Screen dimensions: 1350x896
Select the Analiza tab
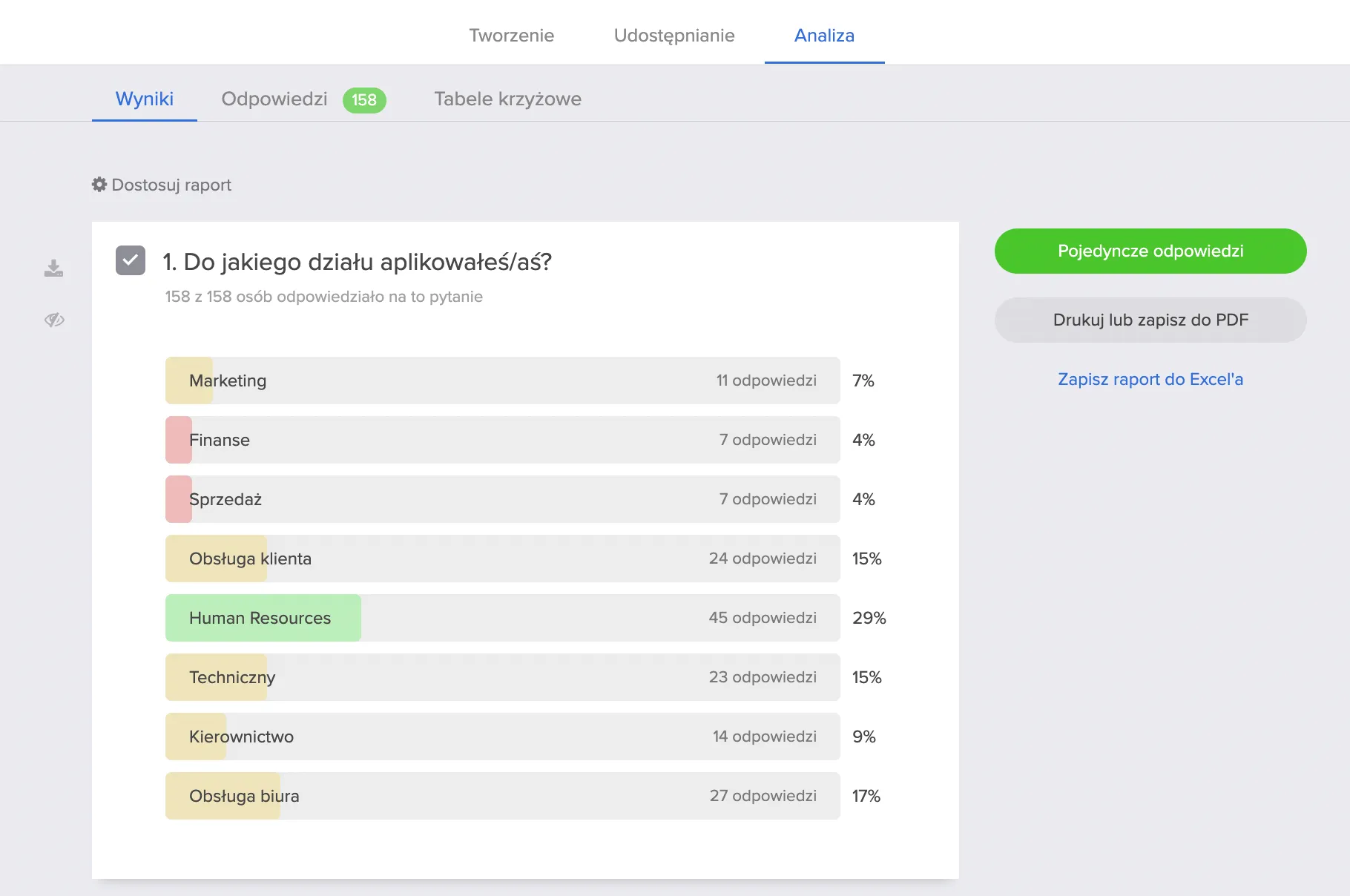pyautogui.click(x=824, y=35)
